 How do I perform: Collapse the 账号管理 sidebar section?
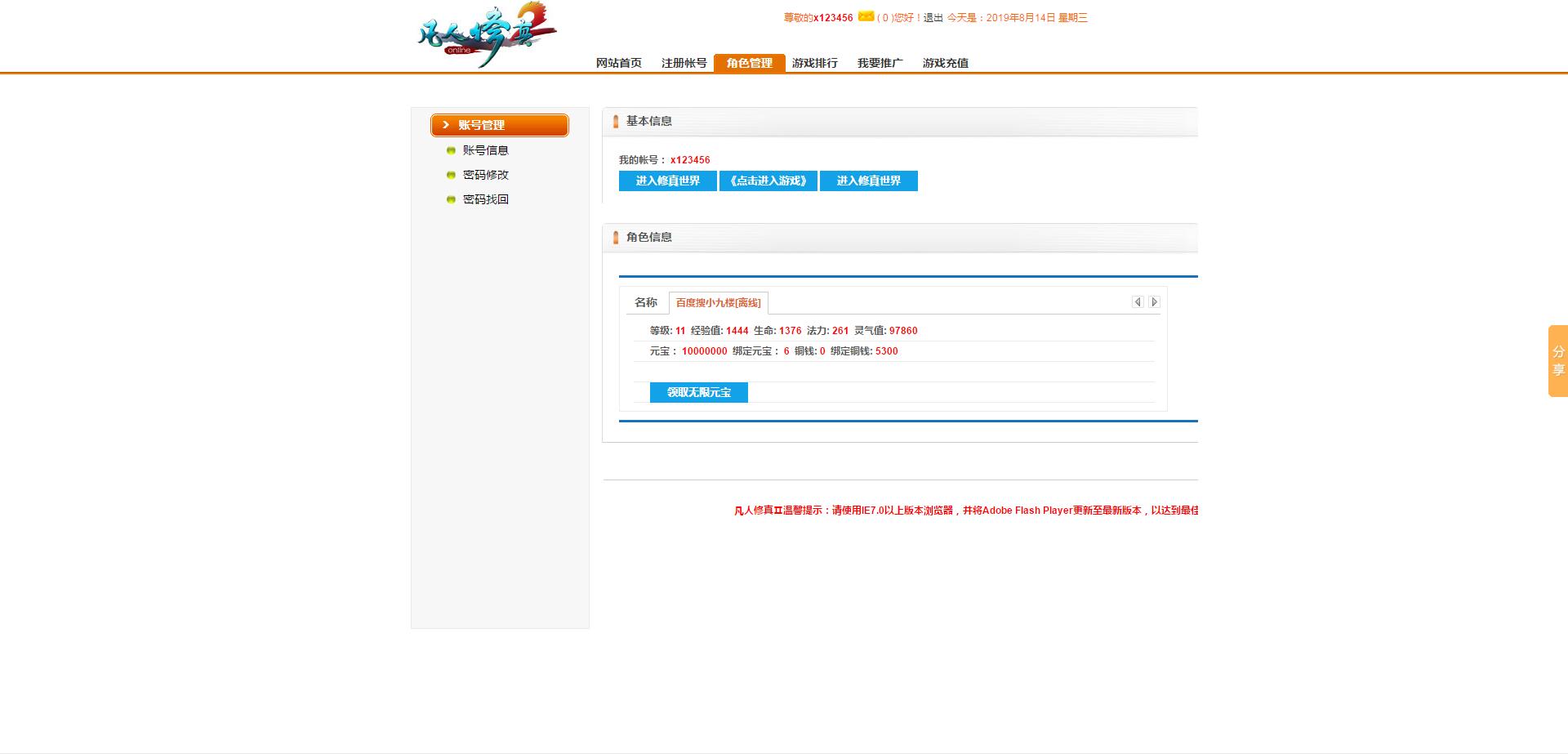tap(499, 125)
